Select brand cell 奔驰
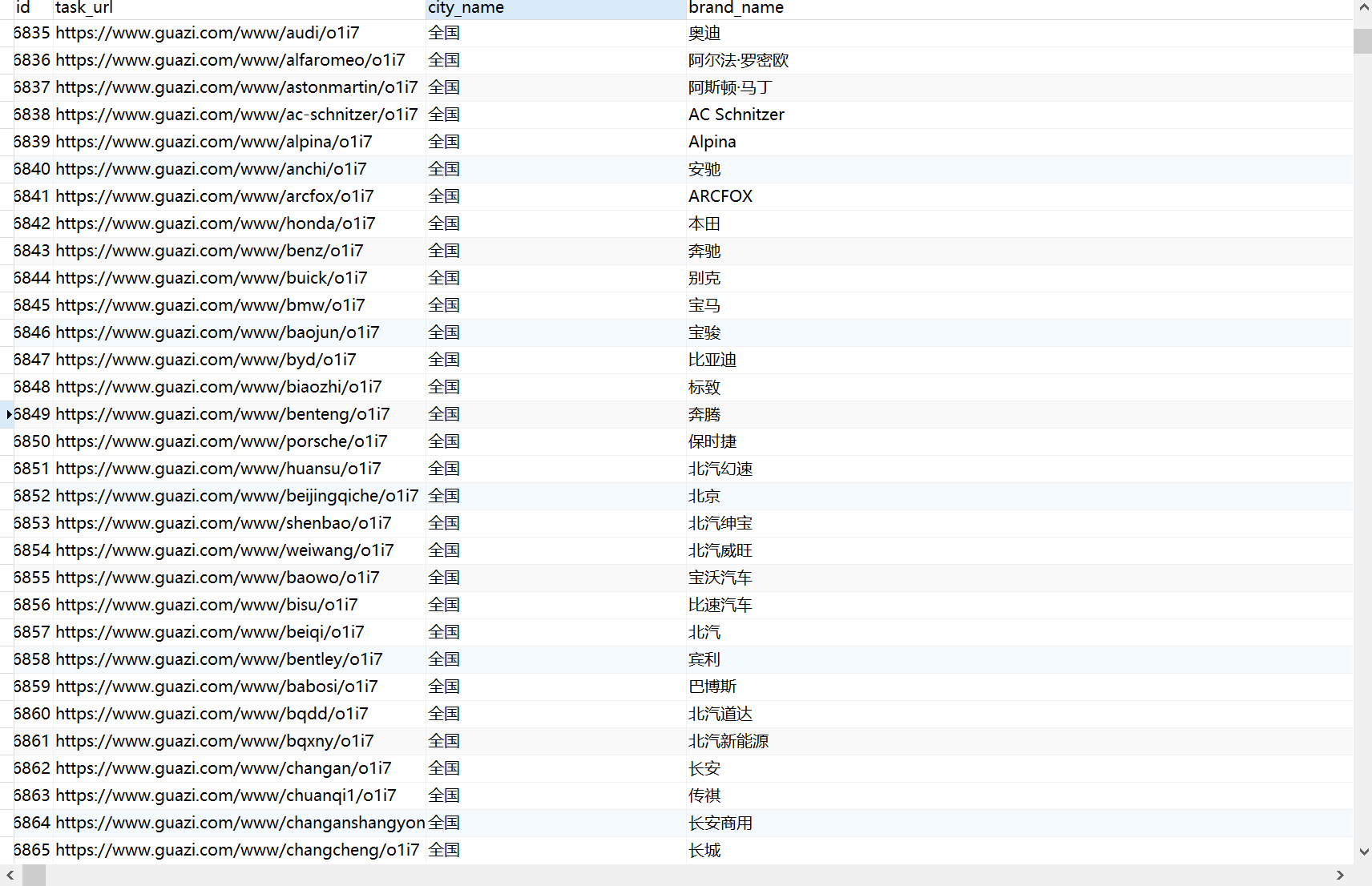The width and height of the screenshot is (1372, 886). click(x=1019, y=251)
